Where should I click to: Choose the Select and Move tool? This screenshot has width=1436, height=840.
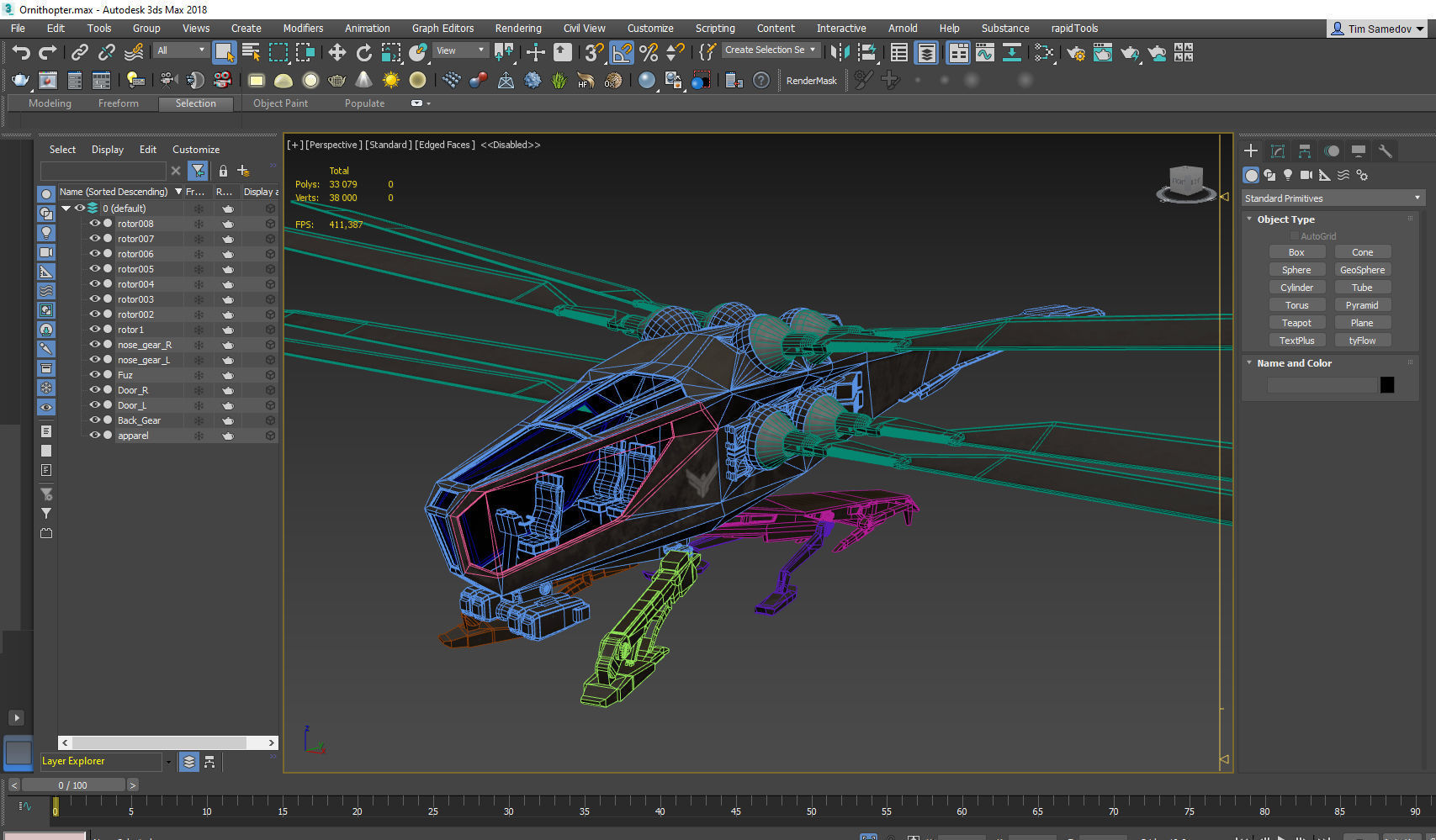tap(336, 52)
